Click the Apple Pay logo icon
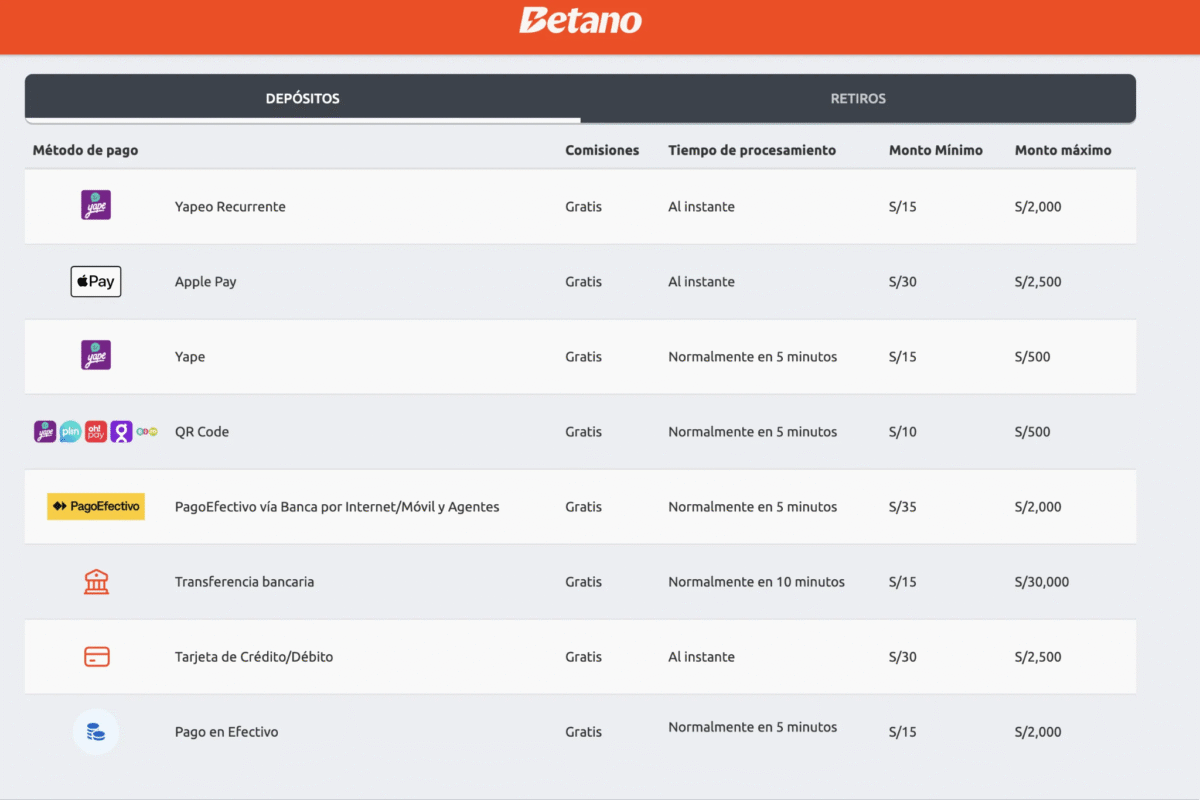Image resolution: width=1200 pixels, height=800 pixels. tap(96, 282)
